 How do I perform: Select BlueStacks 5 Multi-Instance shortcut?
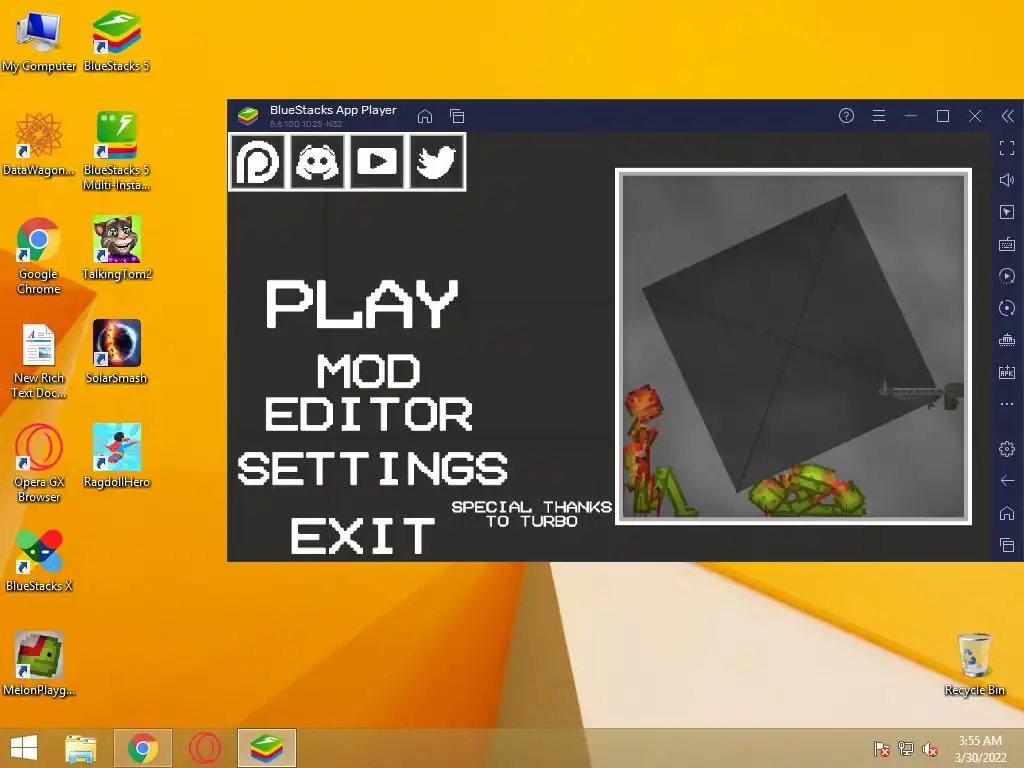pos(116,152)
